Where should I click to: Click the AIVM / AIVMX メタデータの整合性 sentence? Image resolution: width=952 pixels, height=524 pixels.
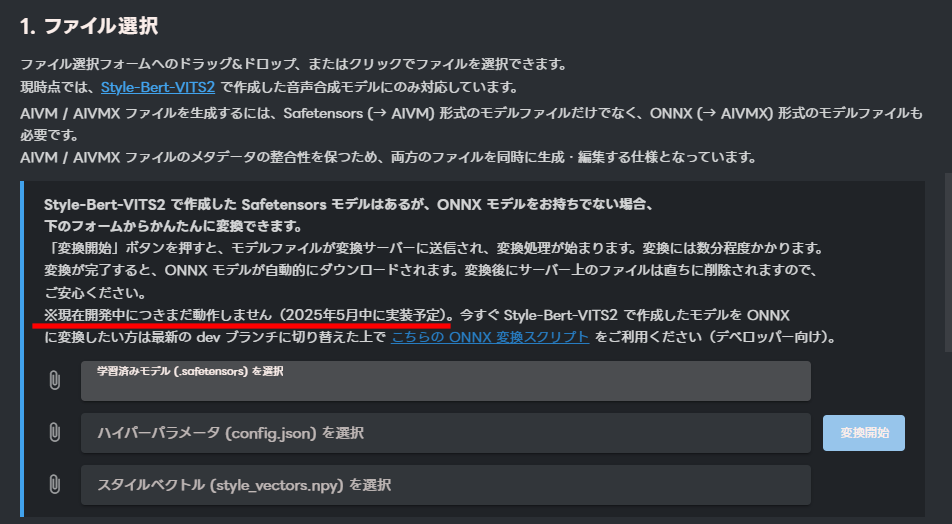coord(388,158)
